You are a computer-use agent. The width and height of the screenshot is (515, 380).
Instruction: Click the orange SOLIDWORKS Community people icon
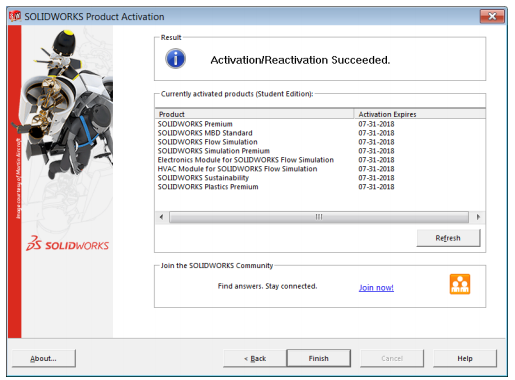(460, 284)
